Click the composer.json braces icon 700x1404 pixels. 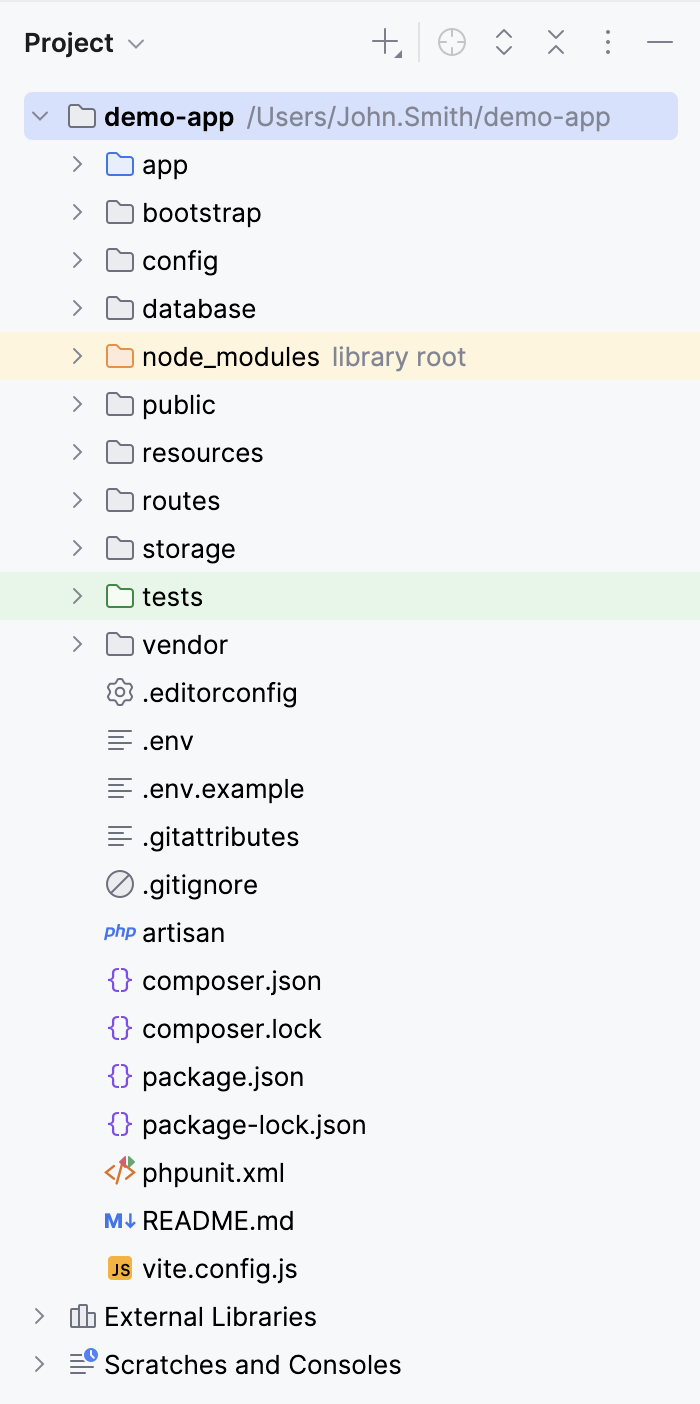coord(119,980)
